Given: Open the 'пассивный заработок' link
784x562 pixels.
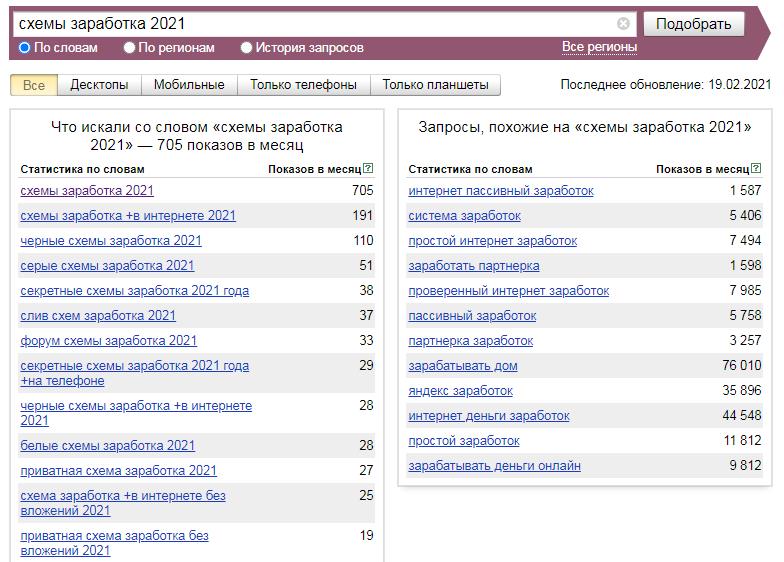Looking at the screenshot, I should tap(472, 316).
